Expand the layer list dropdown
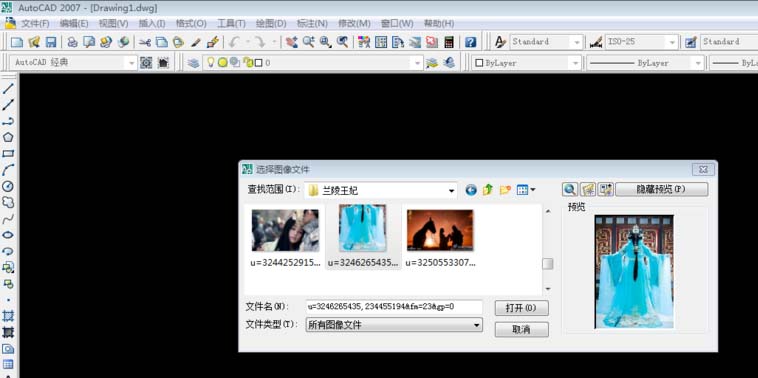This screenshot has height=378, width=758. 418,63
